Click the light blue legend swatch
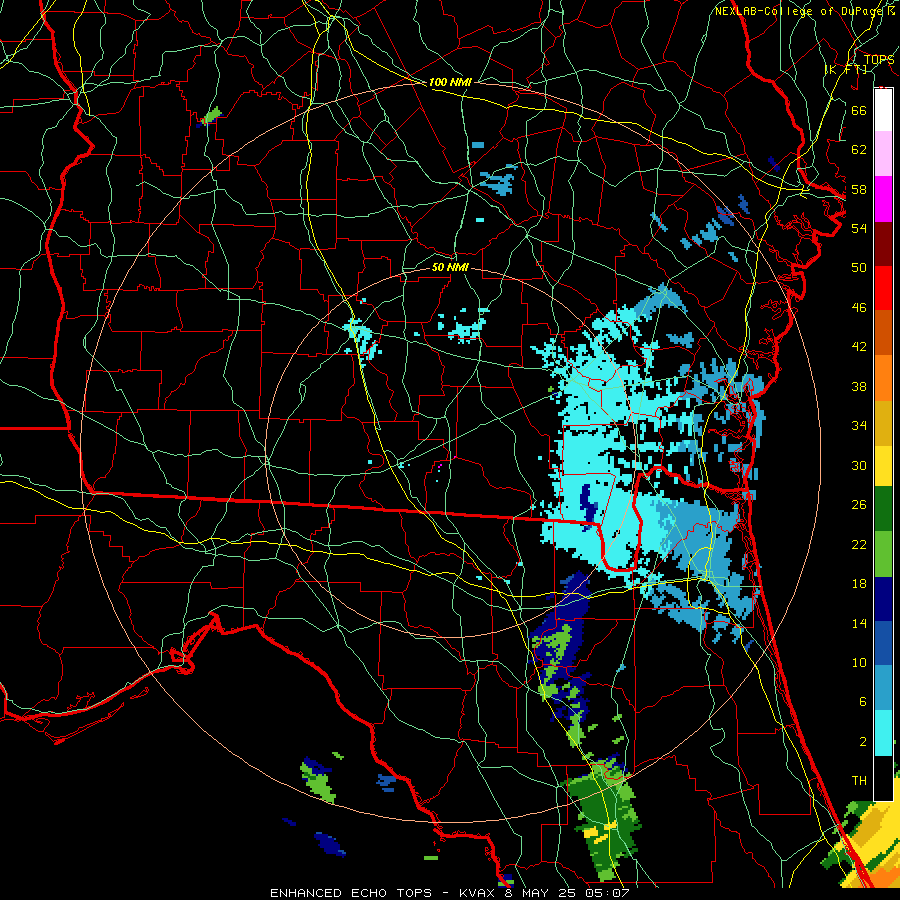Screen dimensions: 900x900 click(x=883, y=688)
